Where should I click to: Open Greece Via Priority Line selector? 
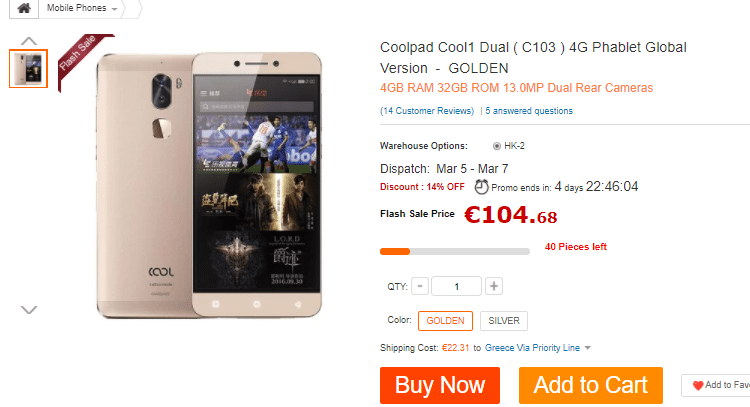point(532,348)
